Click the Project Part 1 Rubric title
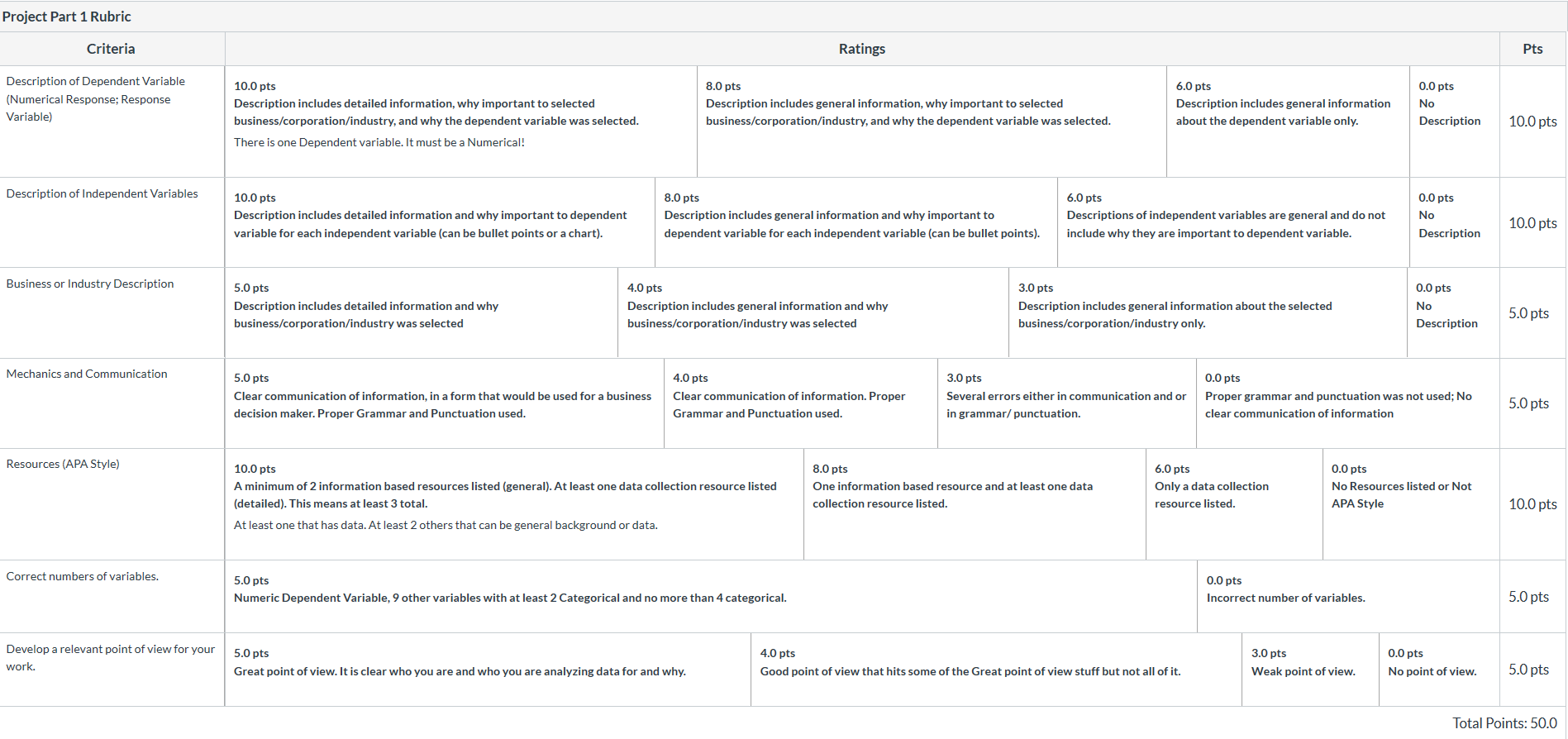 coord(66,17)
